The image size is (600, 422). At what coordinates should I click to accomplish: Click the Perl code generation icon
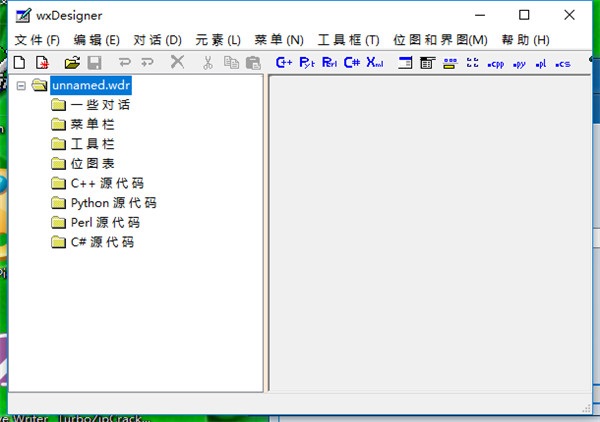[329, 62]
